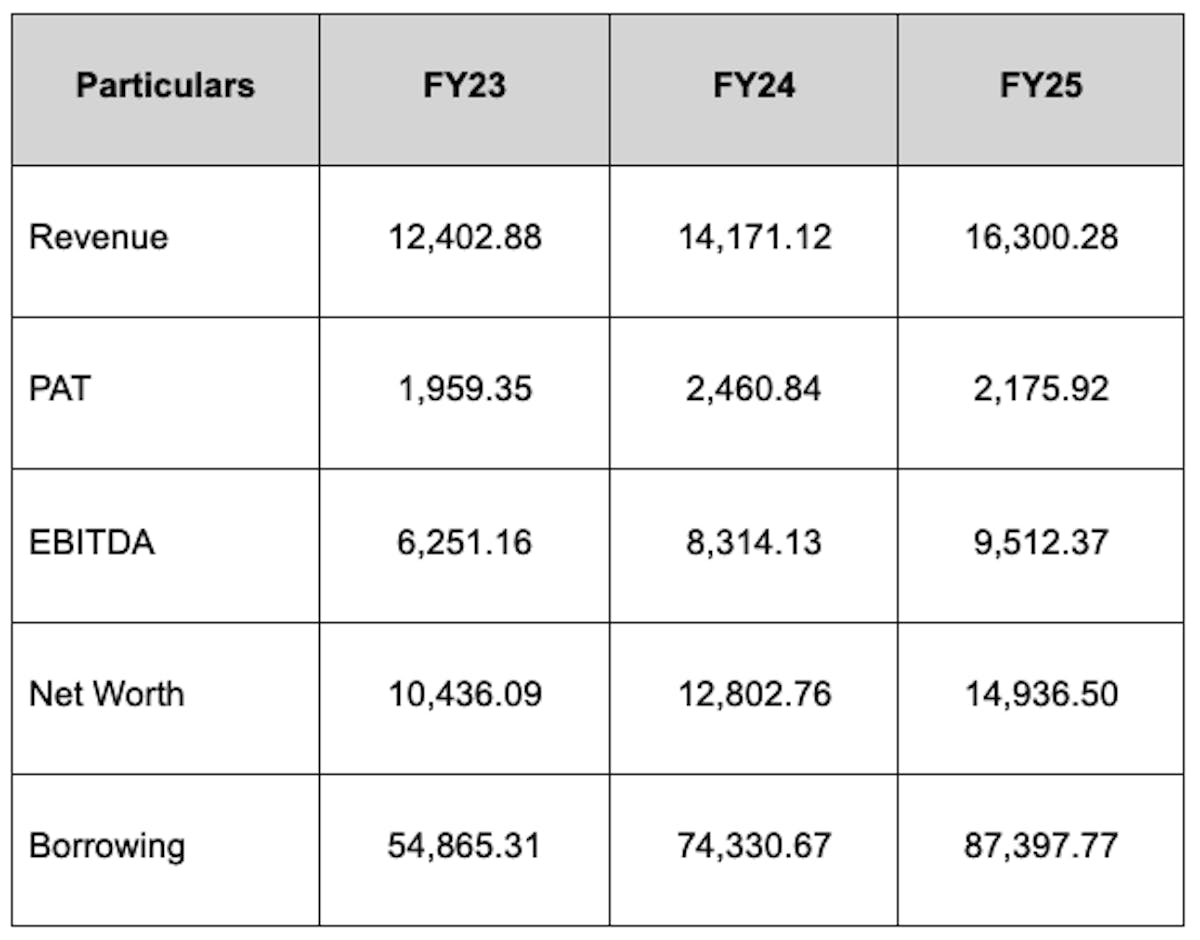Click FY24 PAT value 2,460.84
Screen dimensions: 1200x940
click(754, 389)
